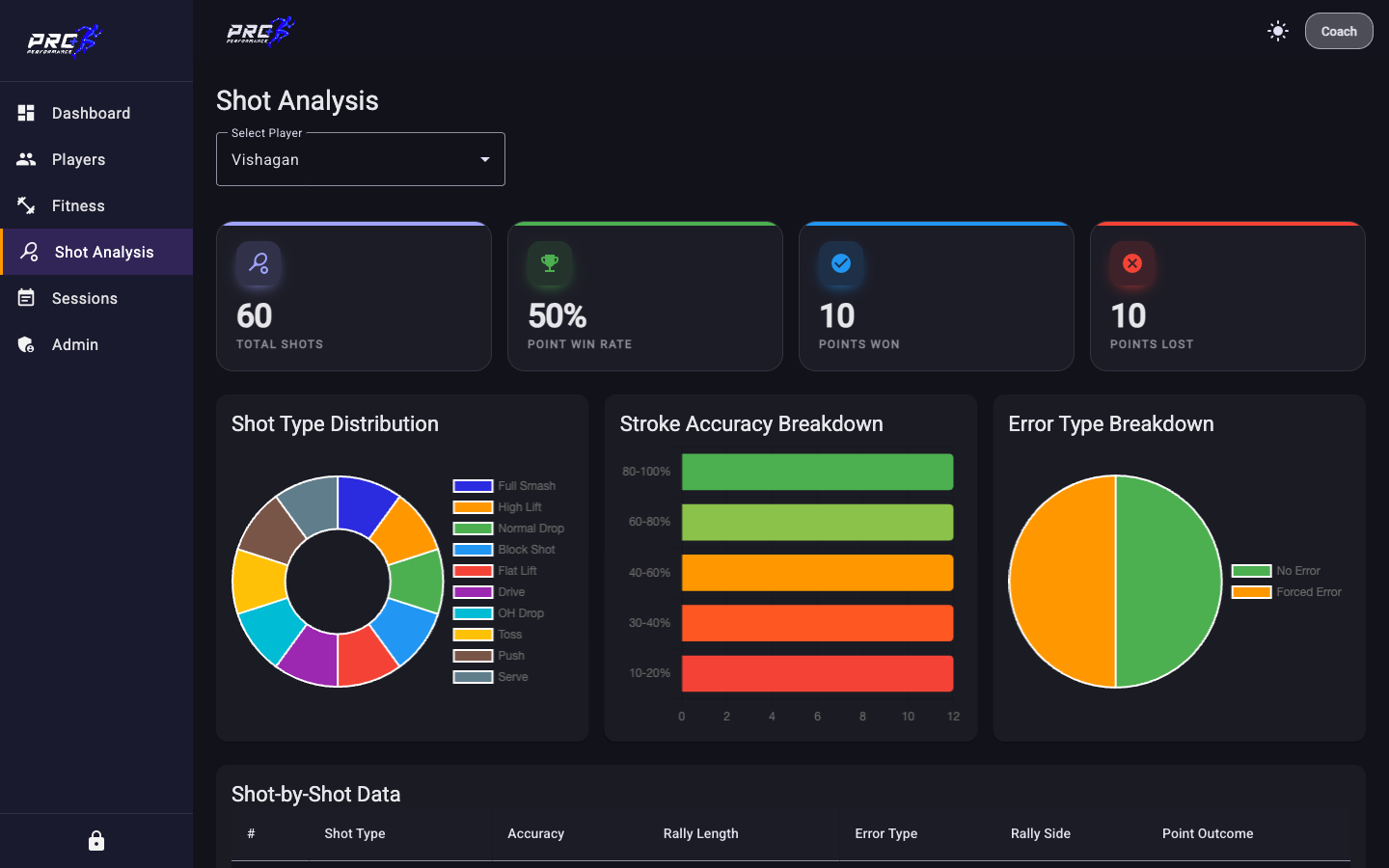The height and width of the screenshot is (868, 1389).
Task: Click the racket icon on Total Shots card
Action: coord(259,263)
